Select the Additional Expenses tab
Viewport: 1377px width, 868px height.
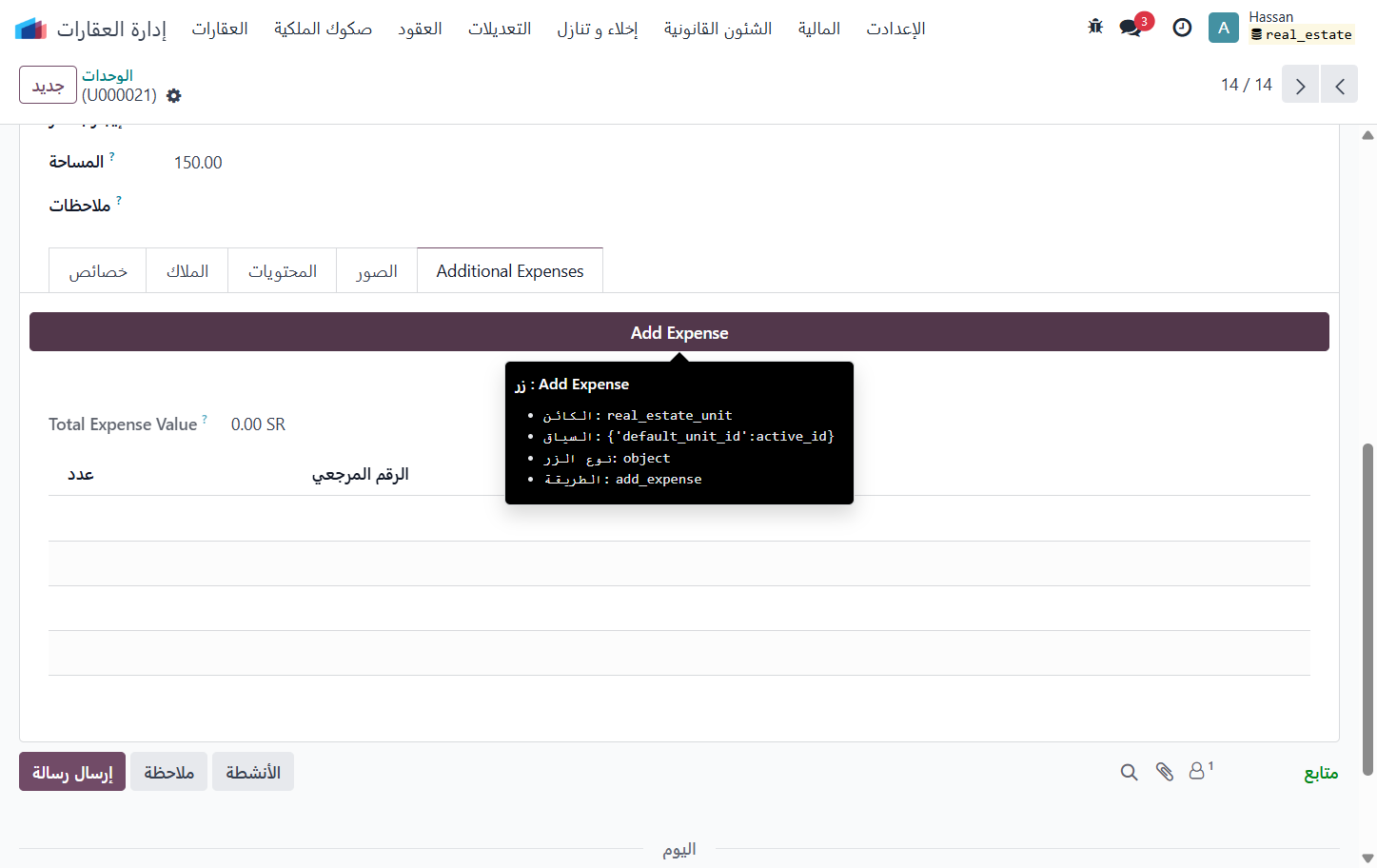pos(510,271)
